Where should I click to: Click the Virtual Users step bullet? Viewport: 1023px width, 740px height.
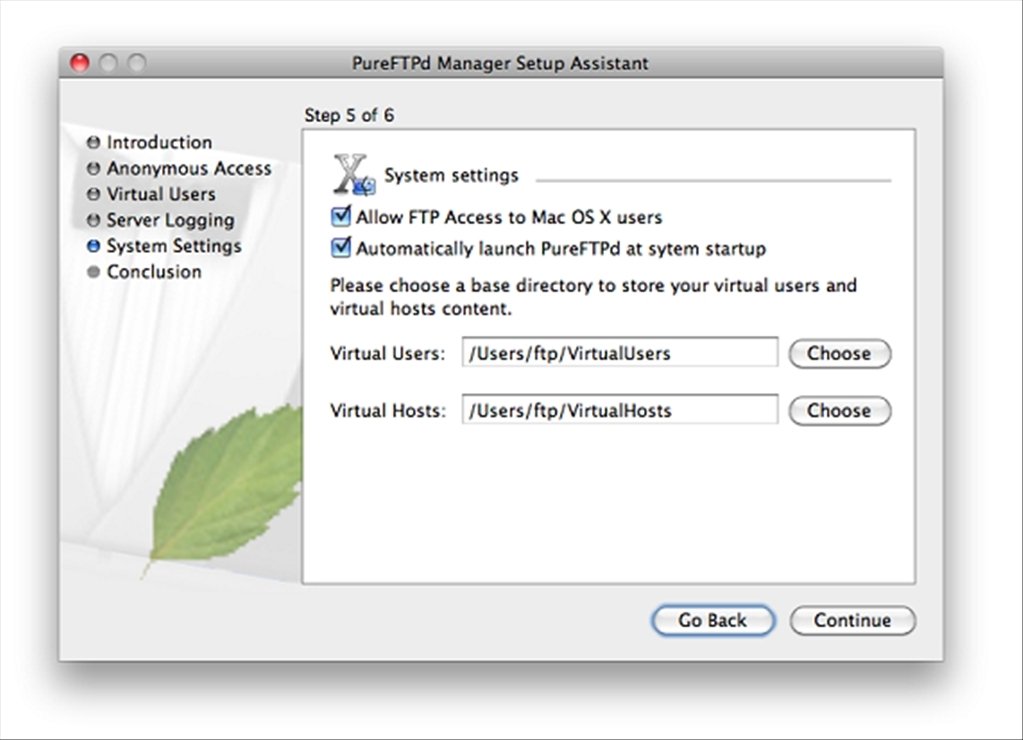click(x=93, y=194)
